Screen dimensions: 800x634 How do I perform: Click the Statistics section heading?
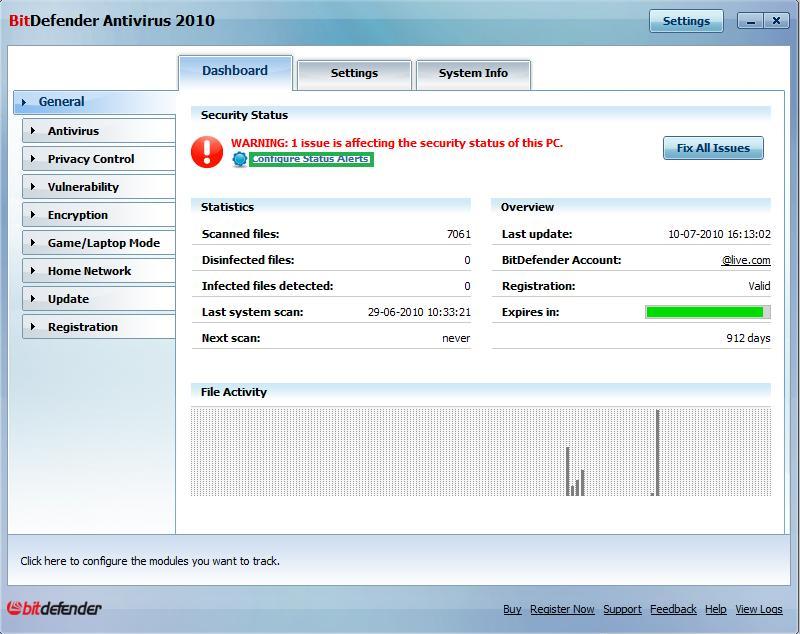pos(227,207)
